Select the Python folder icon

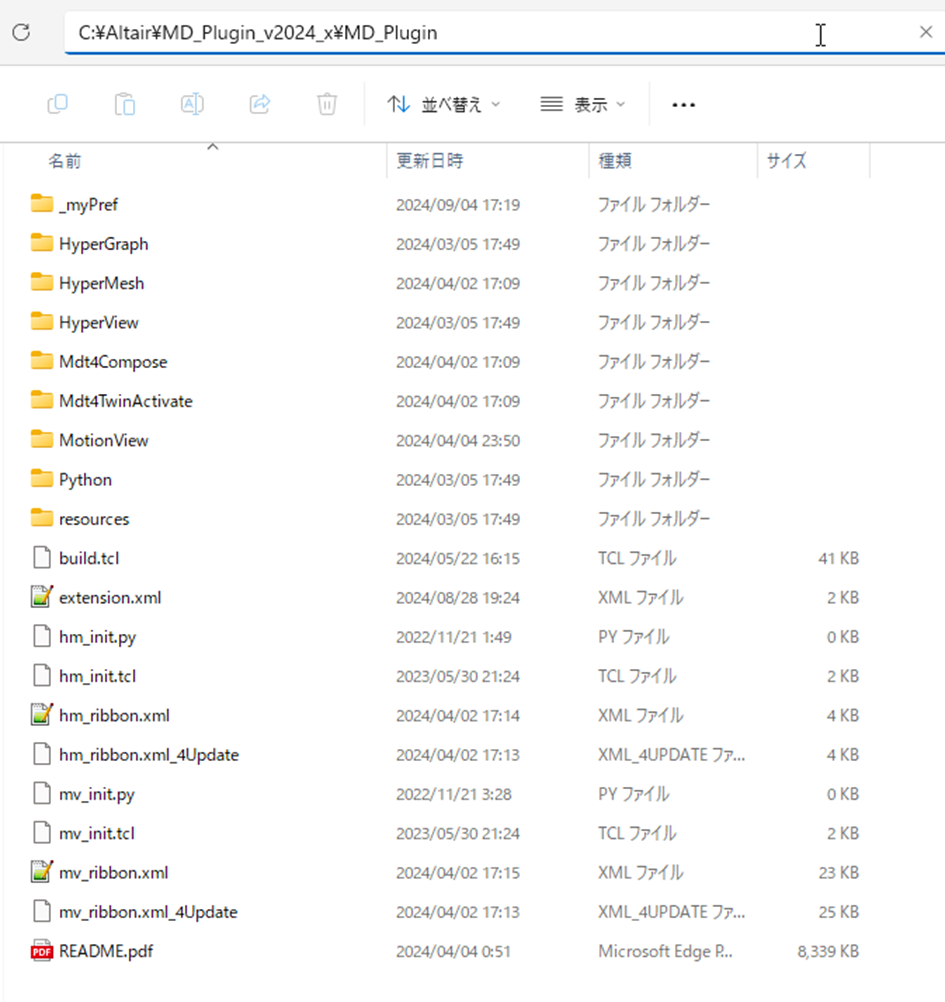[x=42, y=479]
